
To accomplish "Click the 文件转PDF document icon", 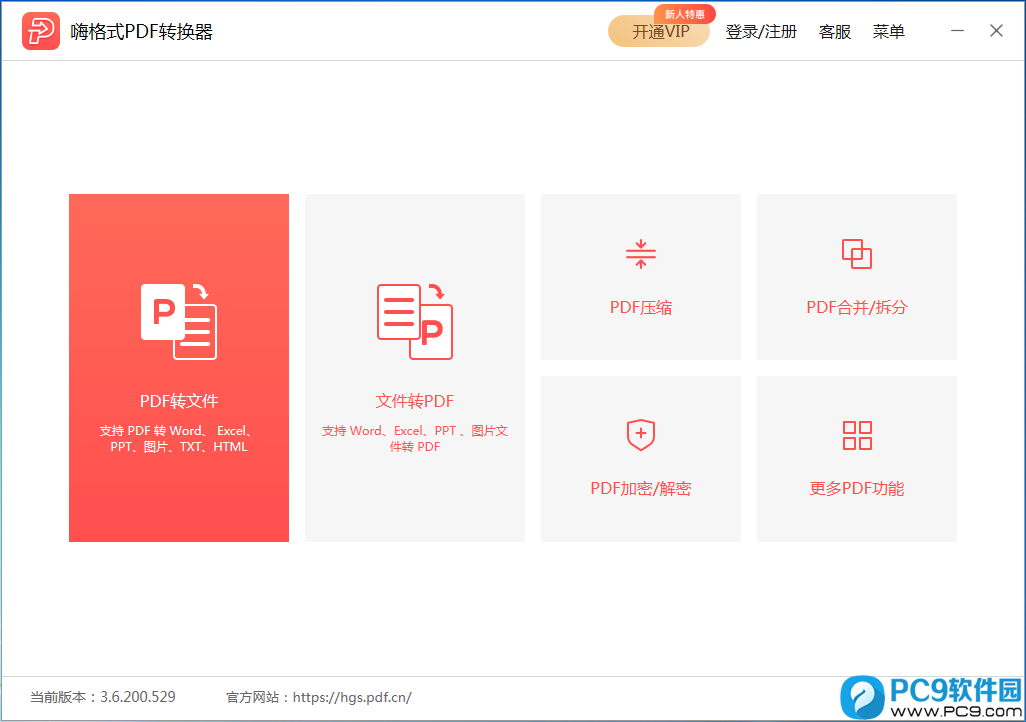I will point(414,321).
